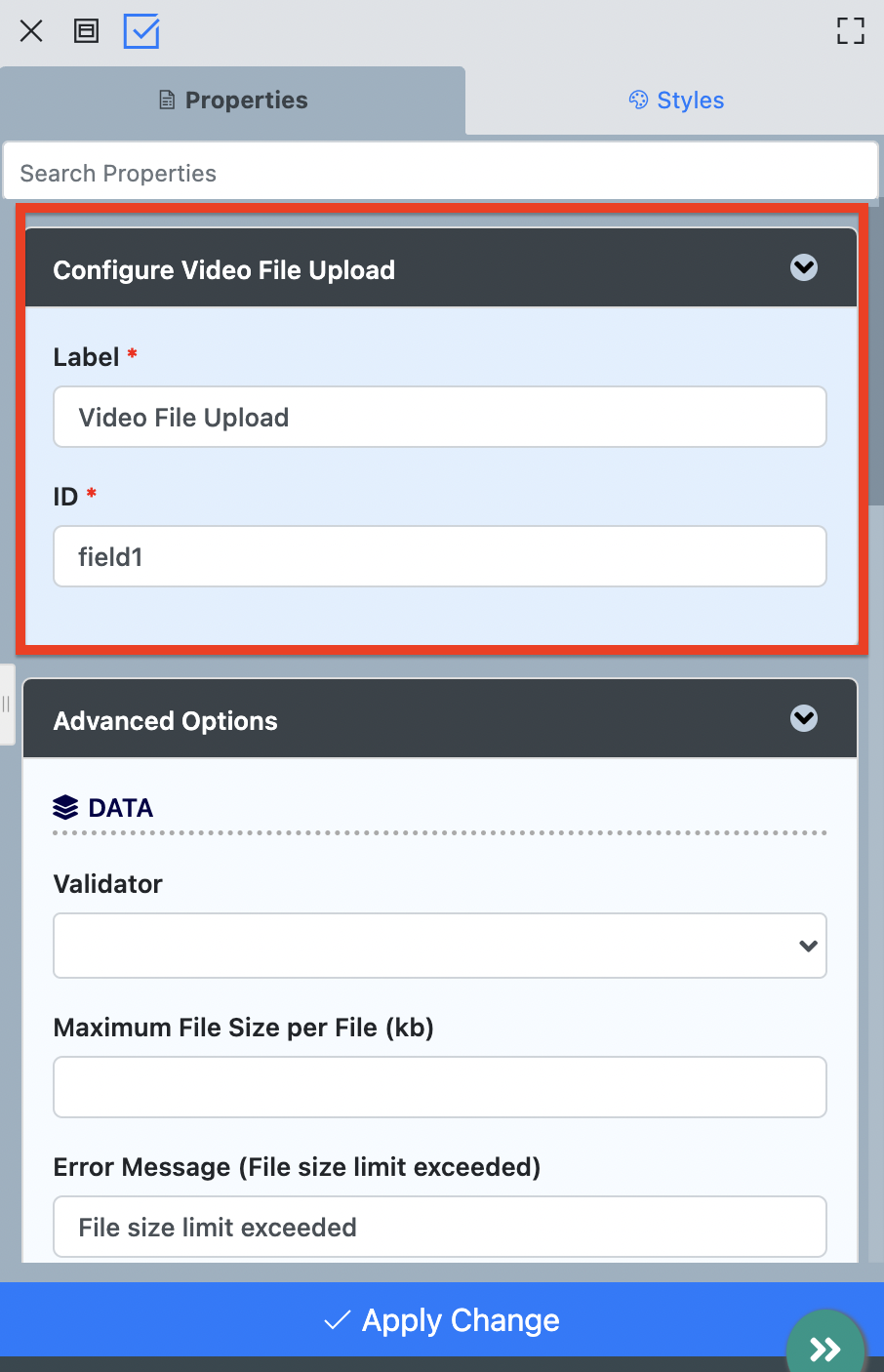Screen dimensions: 884x1372
Task: Click the panel layout window icon
Action: (87, 31)
